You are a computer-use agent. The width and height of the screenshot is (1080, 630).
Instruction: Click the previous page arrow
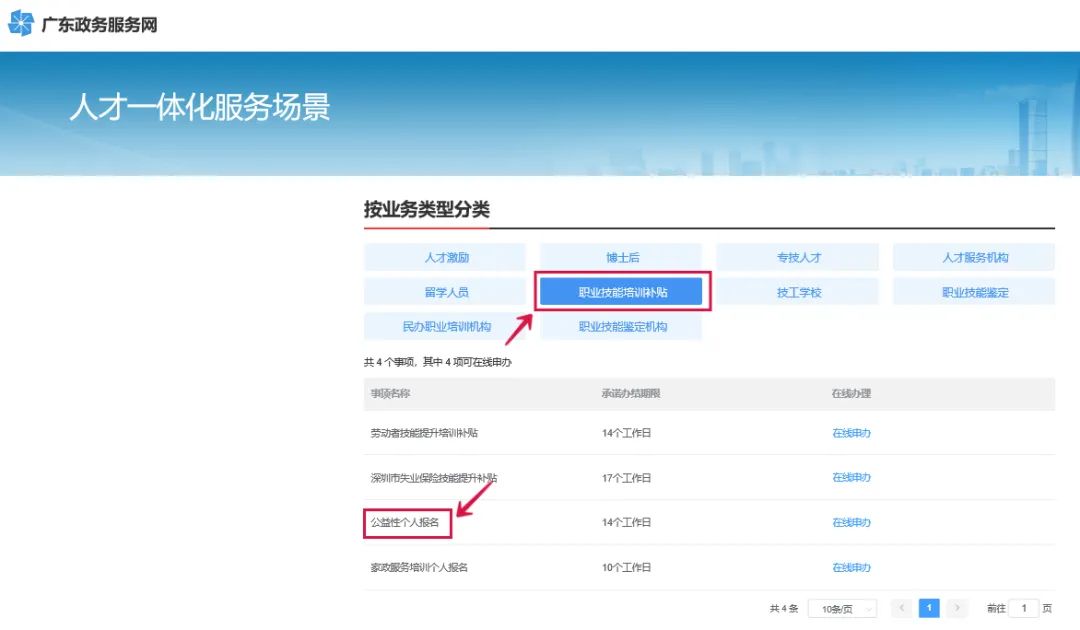pos(901,607)
